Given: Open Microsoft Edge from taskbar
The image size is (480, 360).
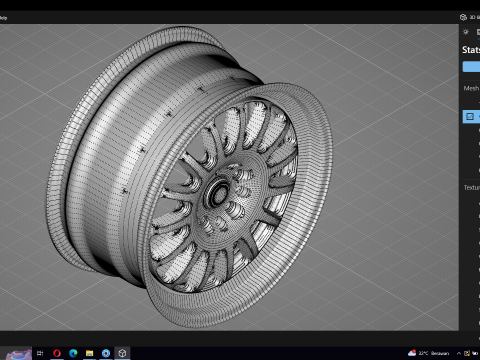Looking at the screenshot, I should click(73, 353).
